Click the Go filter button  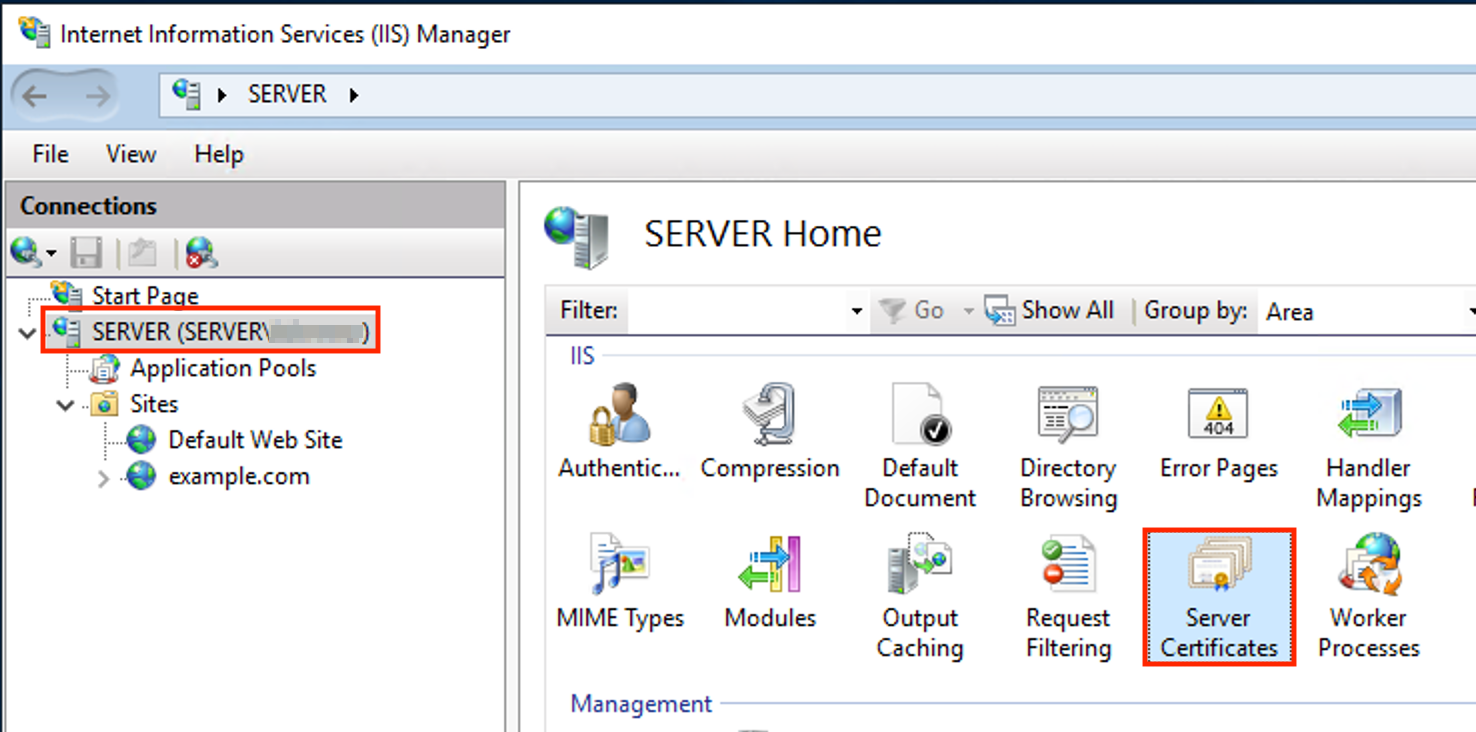[x=912, y=311]
